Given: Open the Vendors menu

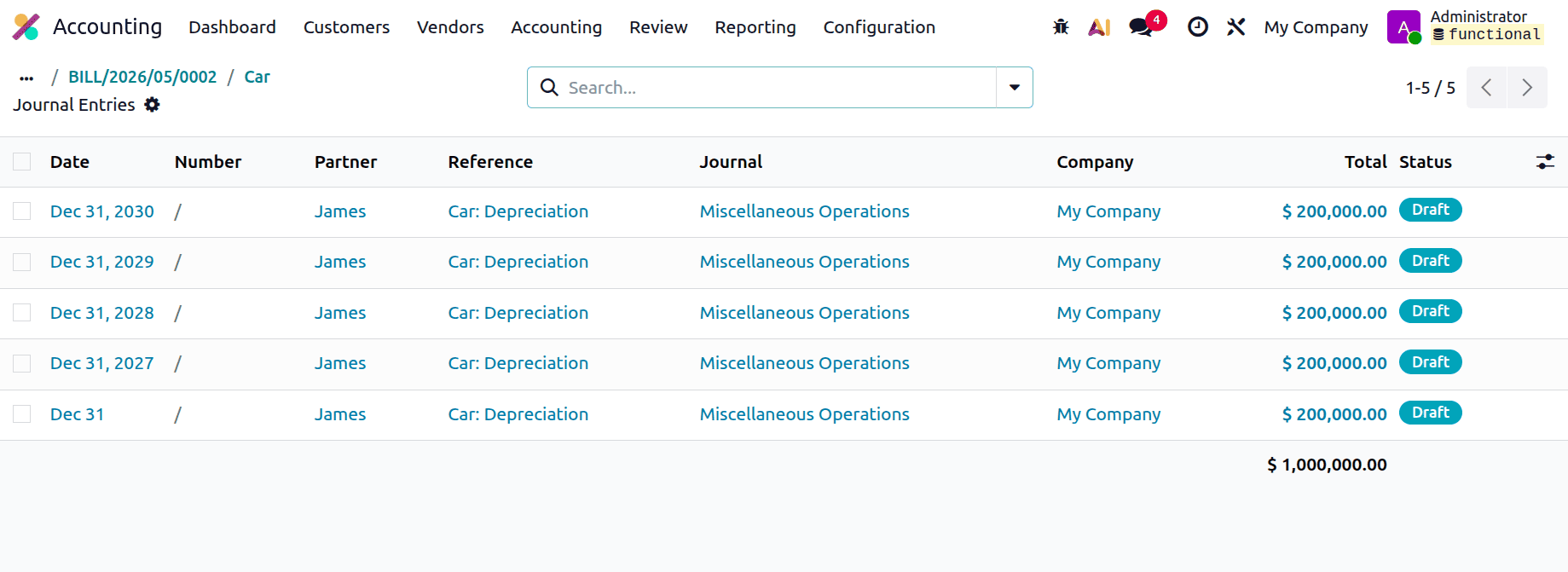Looking at the screenshot, I should (450, 27).
